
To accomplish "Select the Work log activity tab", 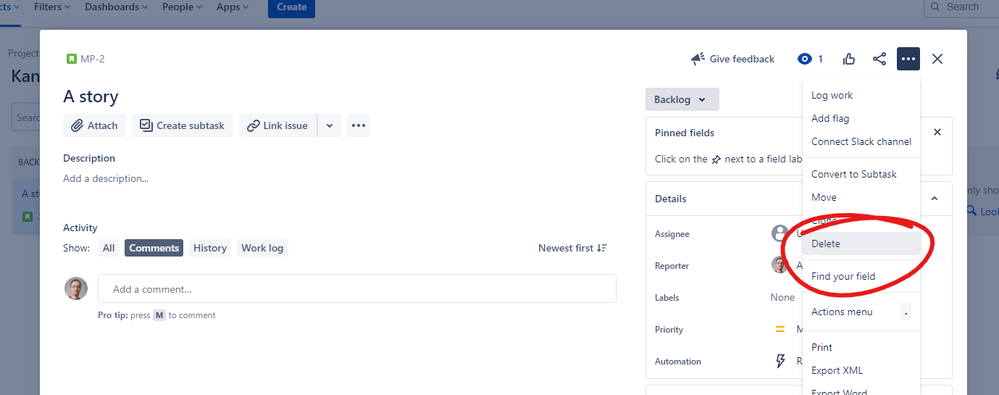I will tap(262, 248).
